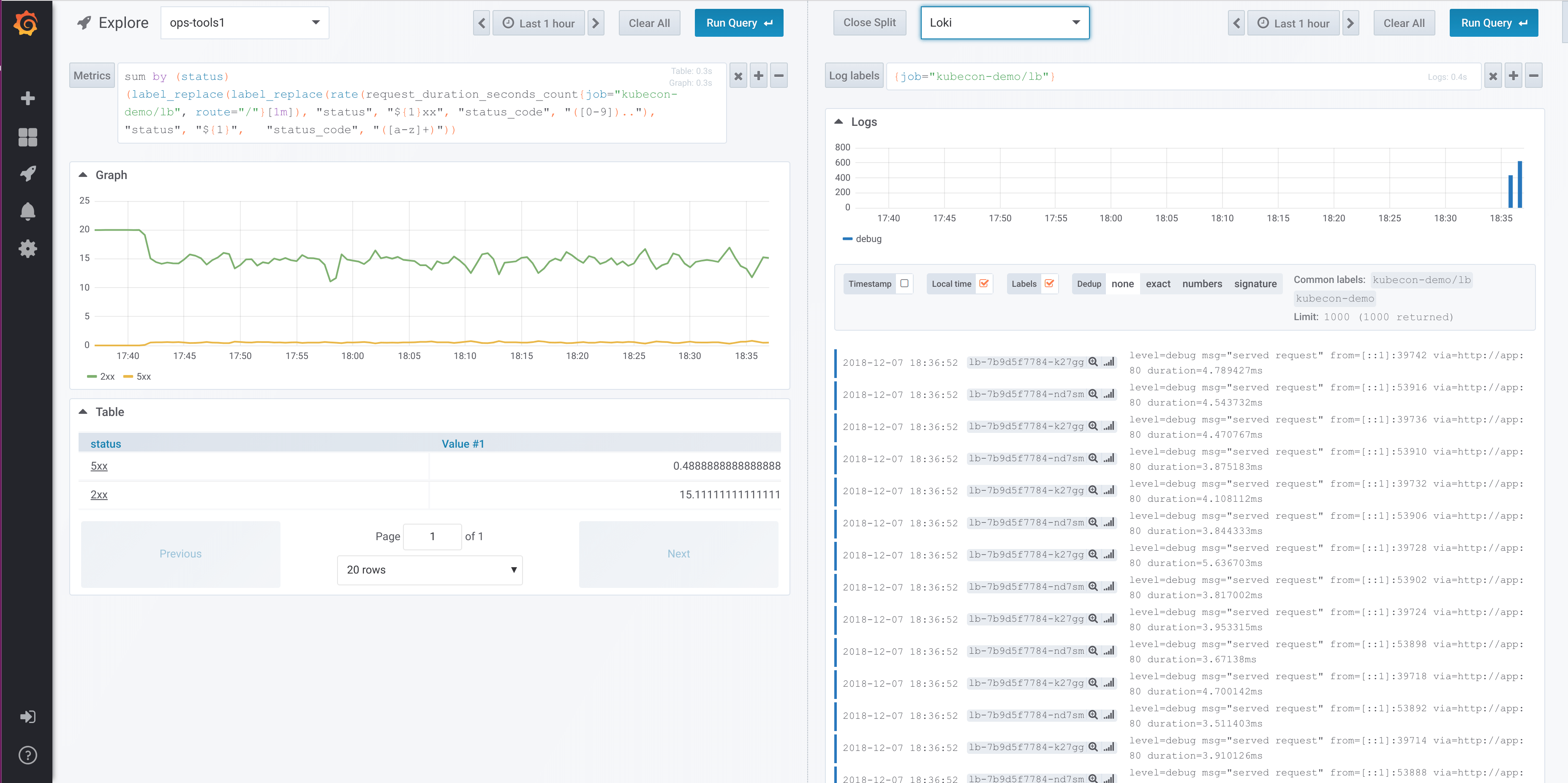
Task: Click the 5xx status link in table
Action: coord(98,466)
